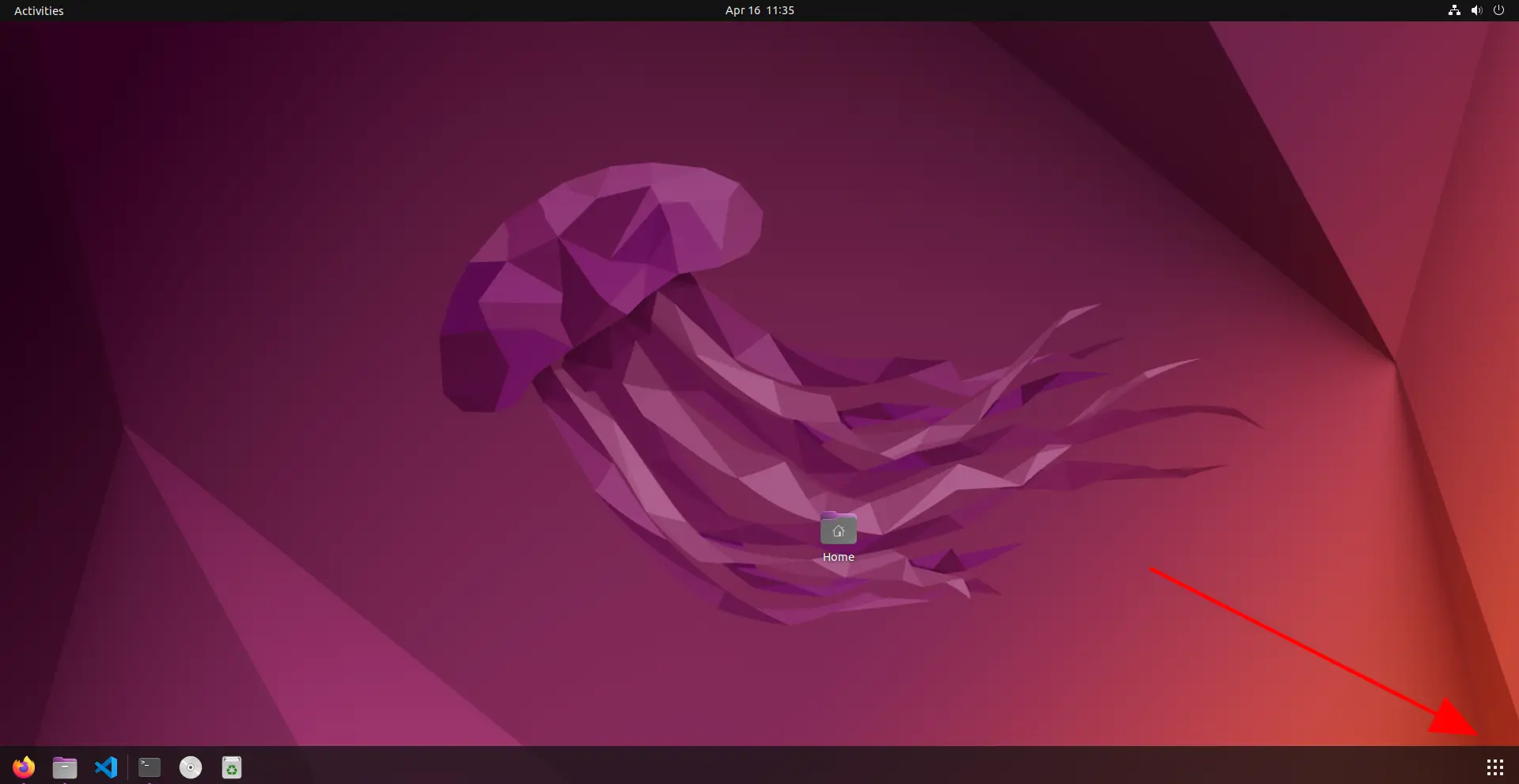The width and height of the screenshot is (1519, 784).
Task: Click the volume speaker icon in the top bar
Action: coord(1476,10)
